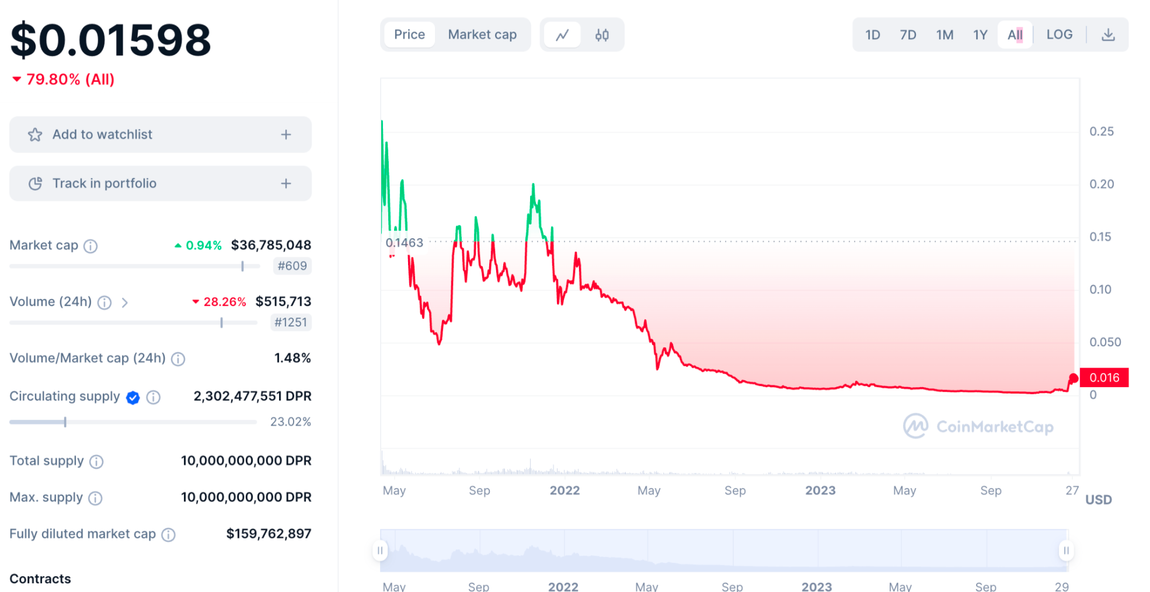The width and height of the screenshot is (1150, 592).
Task: Choose the 7D time range
Action: 908,34
